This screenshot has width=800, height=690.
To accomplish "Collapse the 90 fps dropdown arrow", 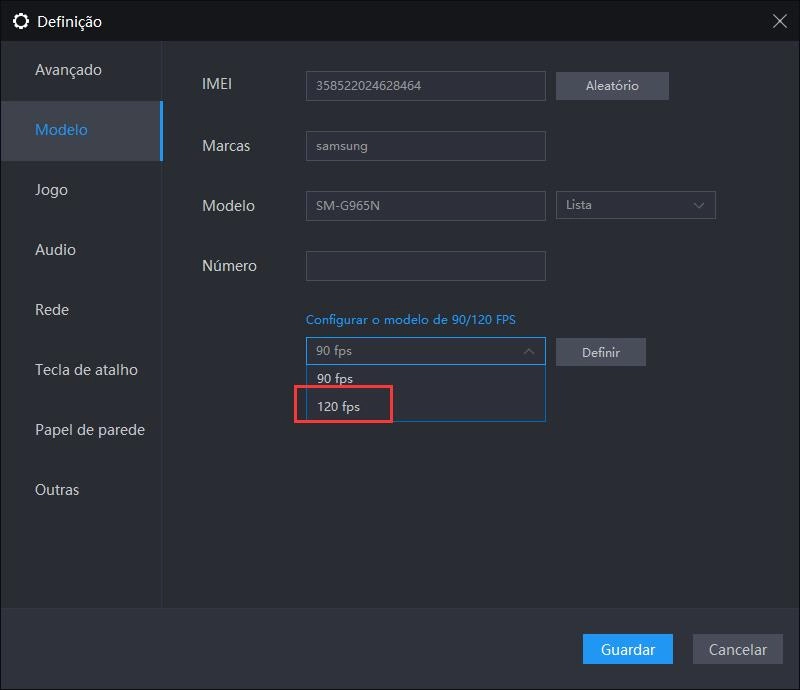I will click(x=528, y=352).
